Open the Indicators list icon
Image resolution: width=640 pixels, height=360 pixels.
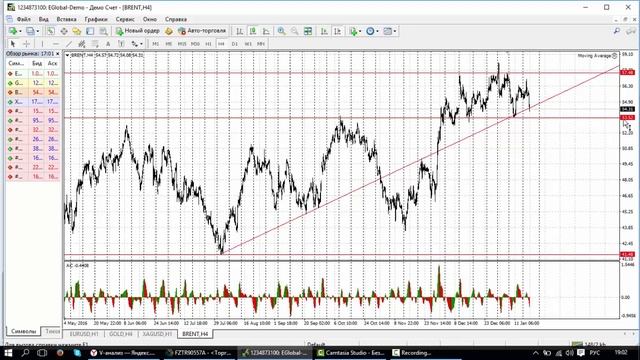coord(353,31)
